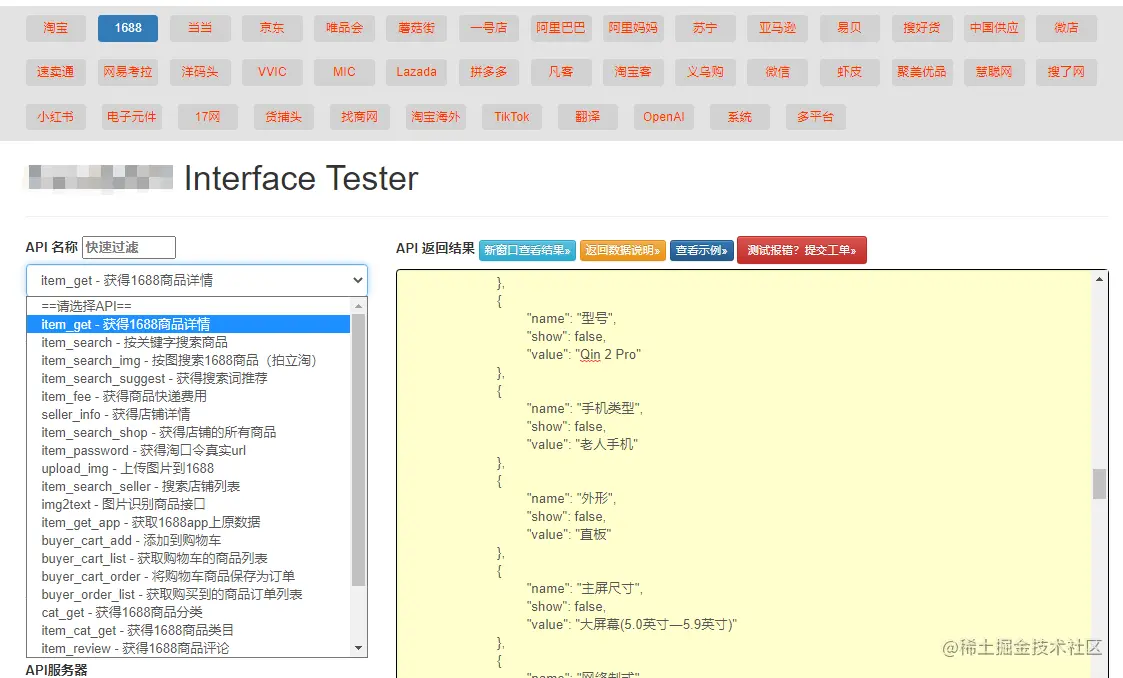Choose item_search_img image search option

[x=188, y=360]
